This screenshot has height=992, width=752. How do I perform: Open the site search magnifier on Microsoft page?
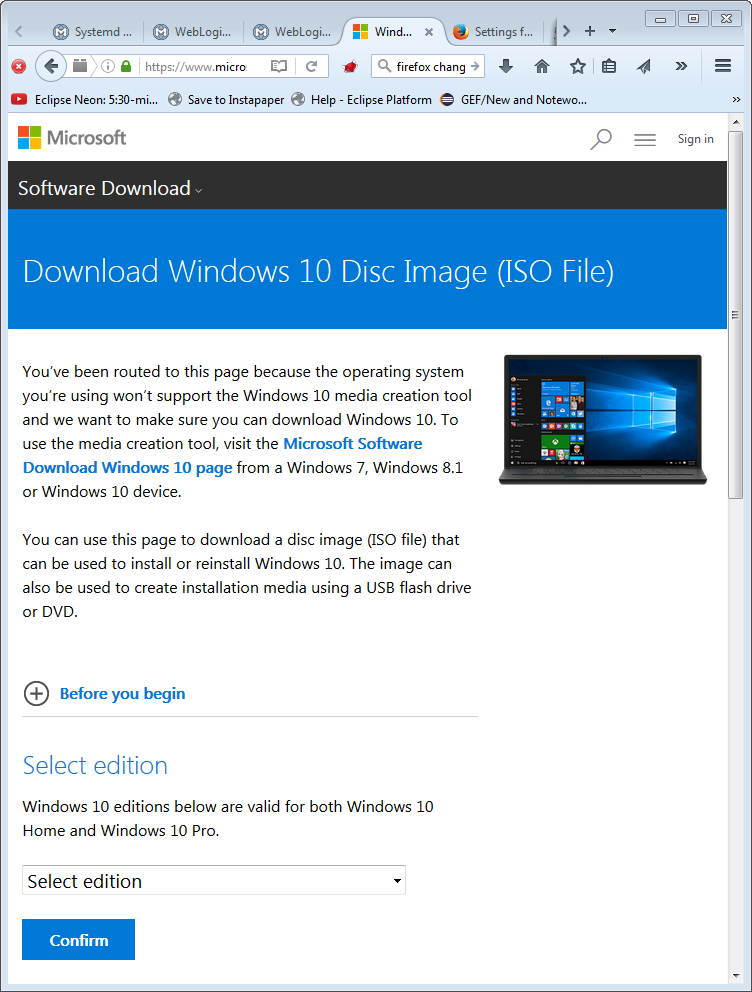point(601,139)
